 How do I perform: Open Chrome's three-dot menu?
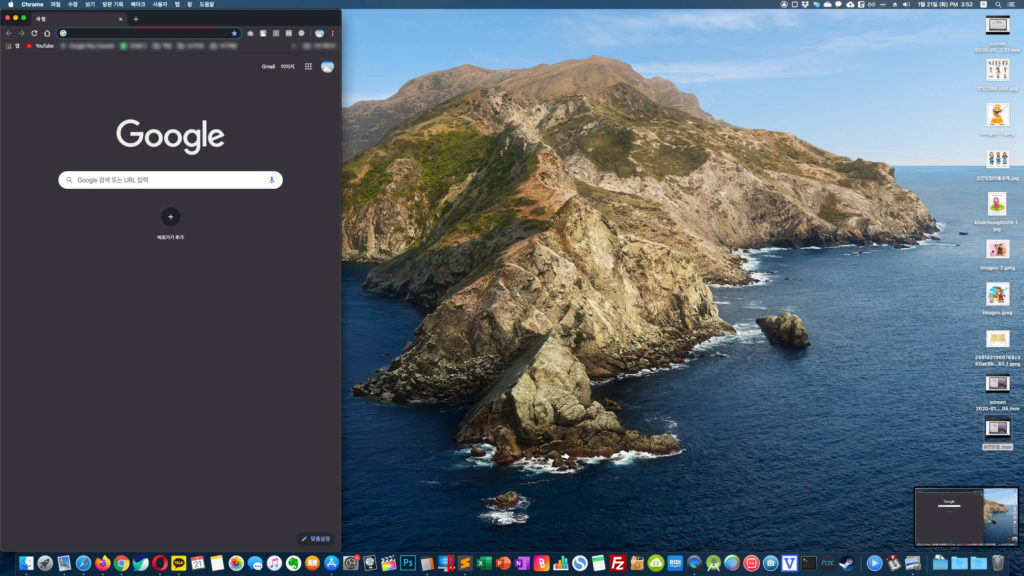(332, 33)
